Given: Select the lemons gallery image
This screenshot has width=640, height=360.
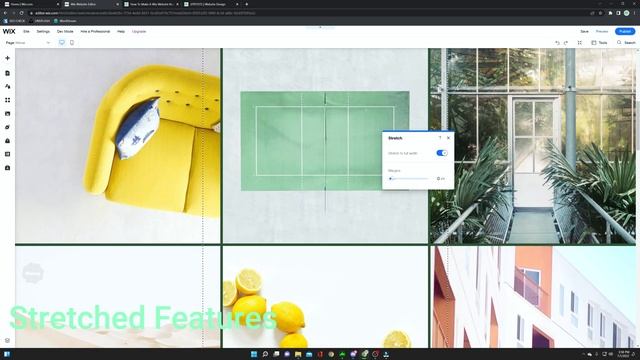Looking at the screenshot, I should tap(325, 297).
